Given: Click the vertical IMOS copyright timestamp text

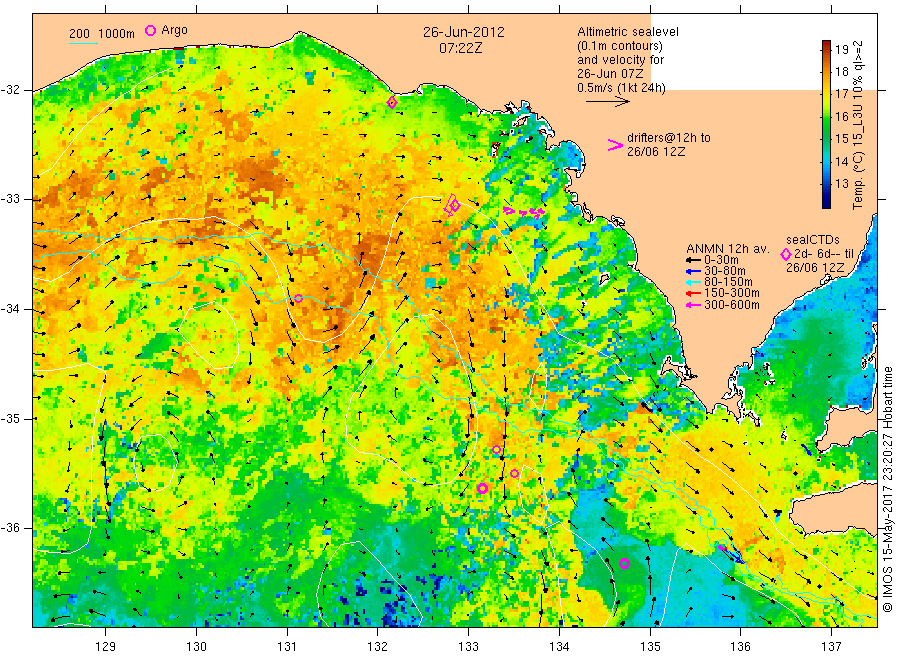Looking at the screenshot, I should click(x=889, y=490).
